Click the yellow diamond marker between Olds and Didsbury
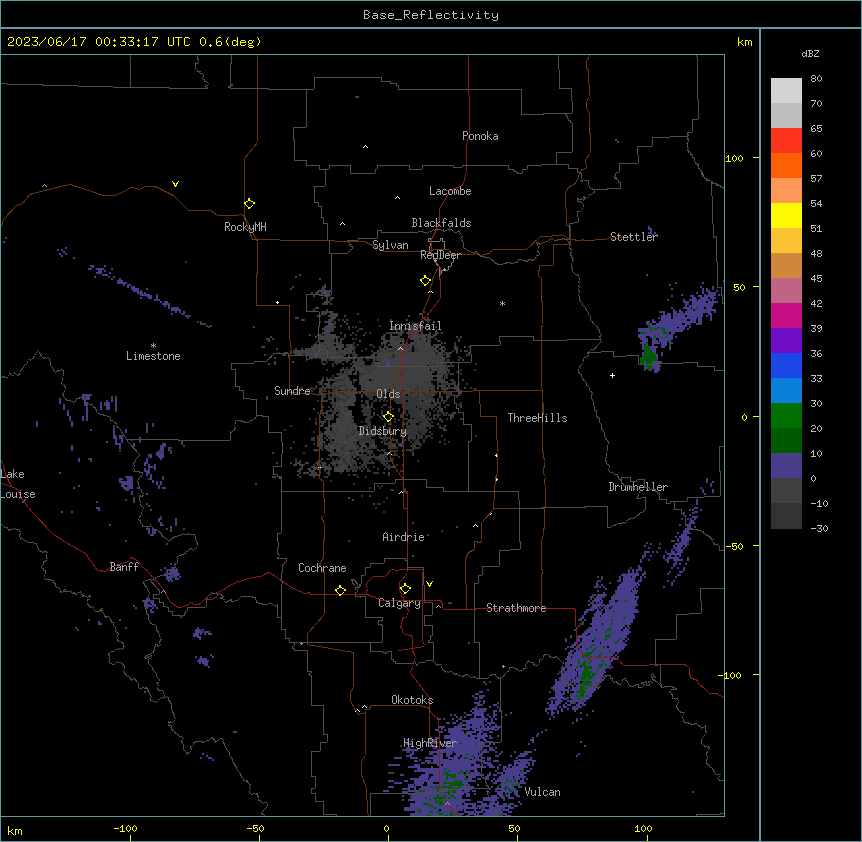This screenshot has width=862, height=842. coord(388,416)
